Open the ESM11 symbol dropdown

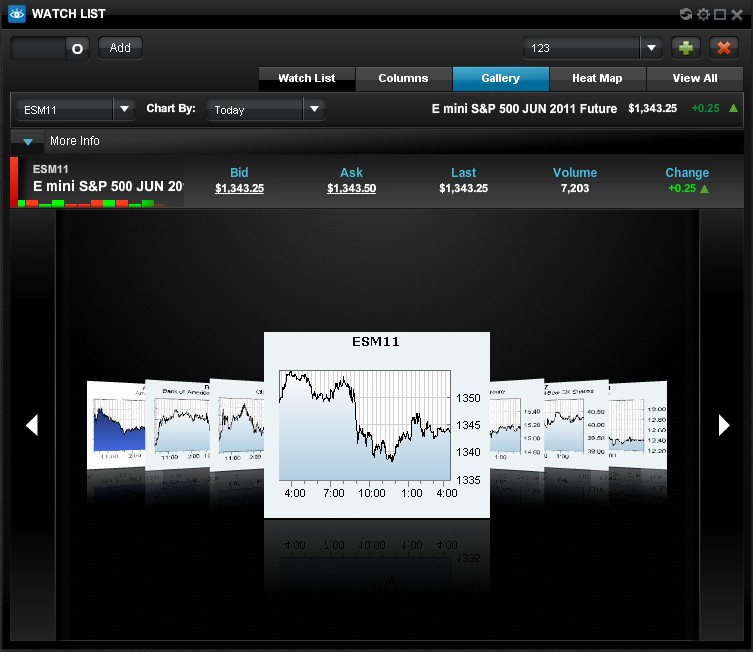click(124, 109)
